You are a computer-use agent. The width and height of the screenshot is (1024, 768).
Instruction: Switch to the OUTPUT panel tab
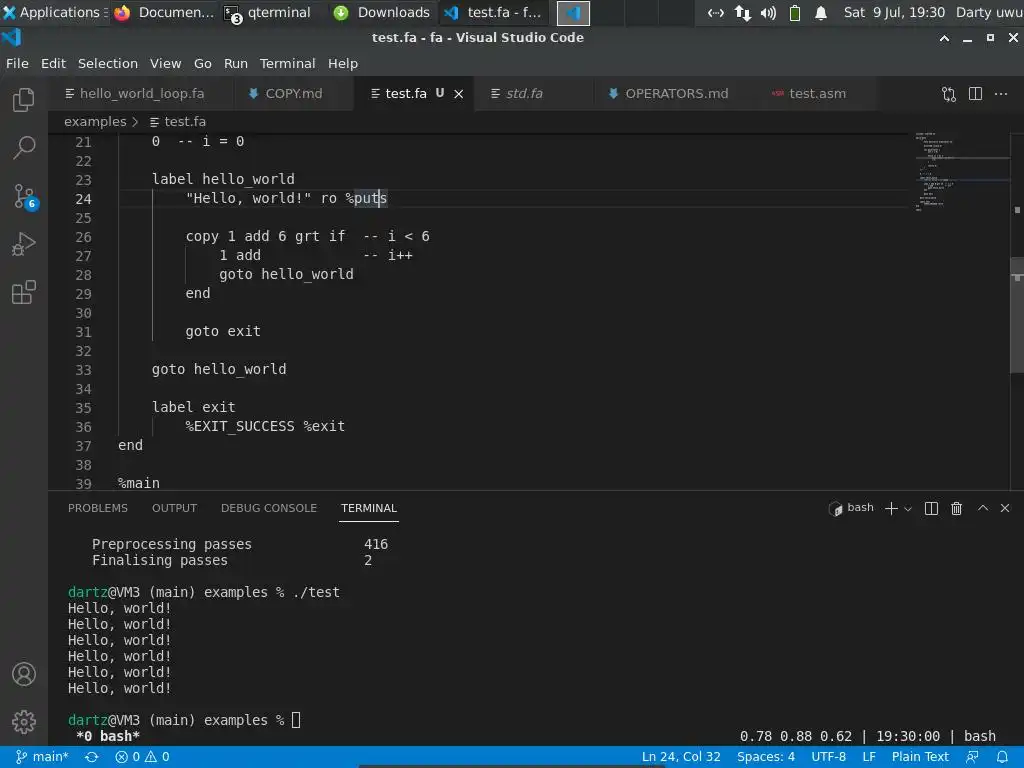click(174, 508)
